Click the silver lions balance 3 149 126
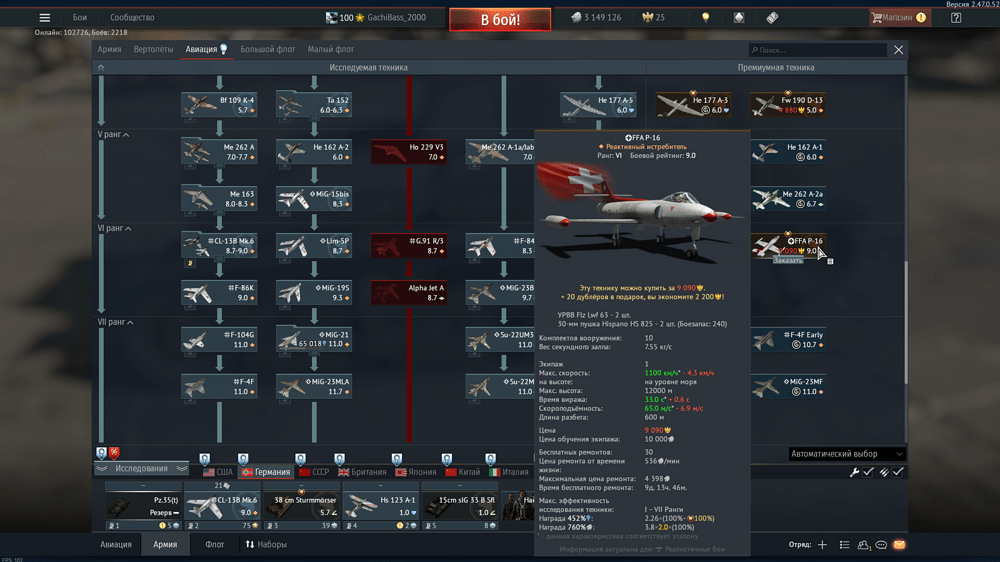1000x562 pixels. click(x=596, y=18)
